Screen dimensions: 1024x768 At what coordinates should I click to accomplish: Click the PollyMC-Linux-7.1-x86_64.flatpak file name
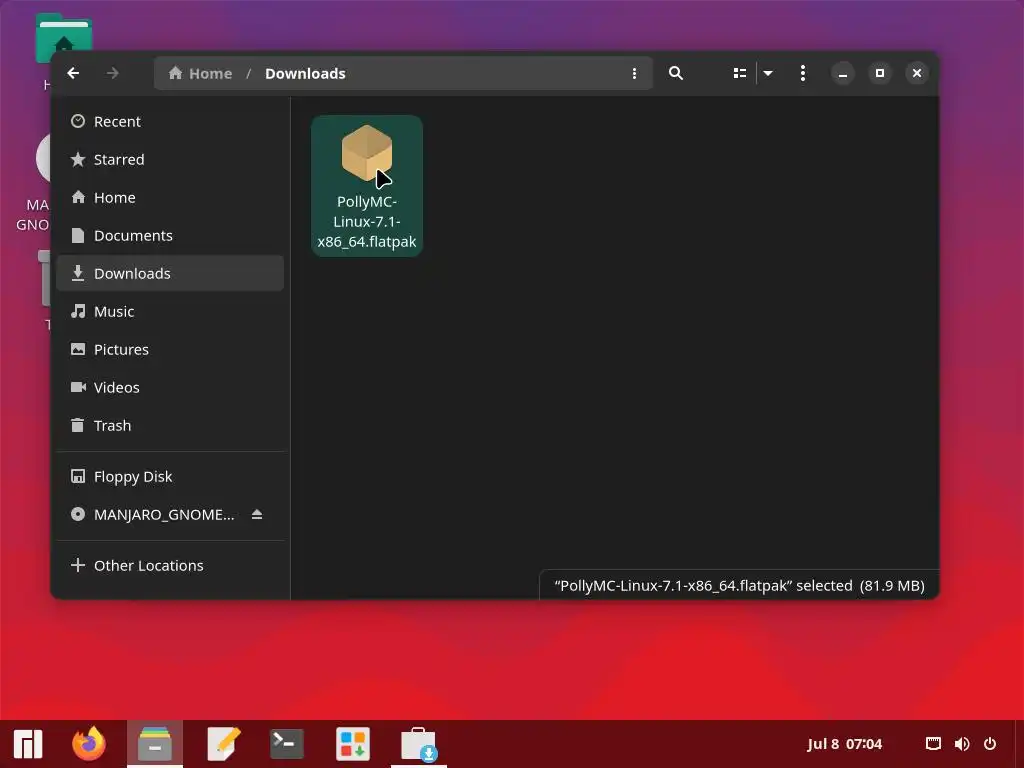tap(366, 221)
